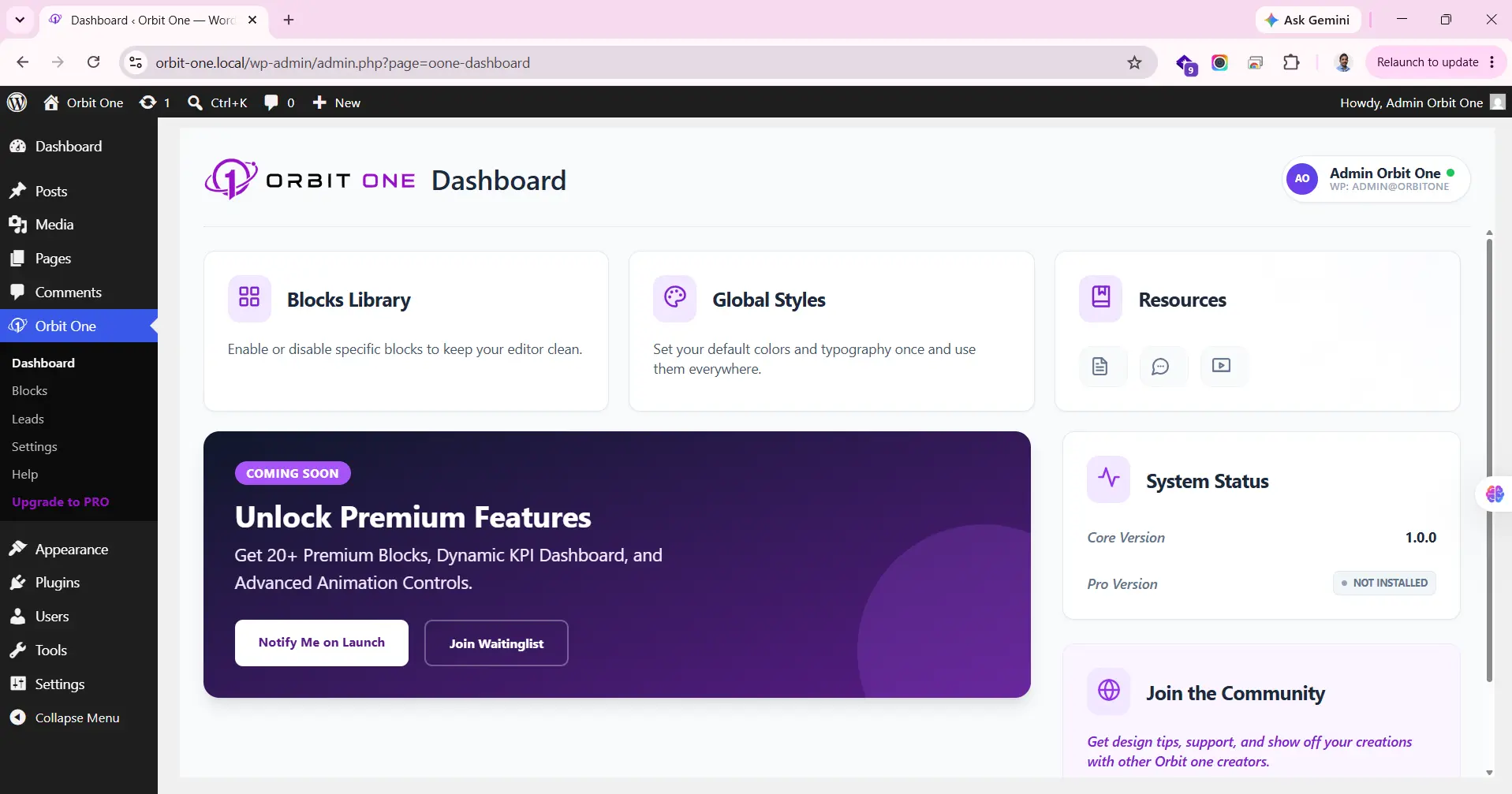Screen dimensions: 1512x794
Task: Open Plugins in the sidebar
Action: pyautogui.click(x=79, y=583)
